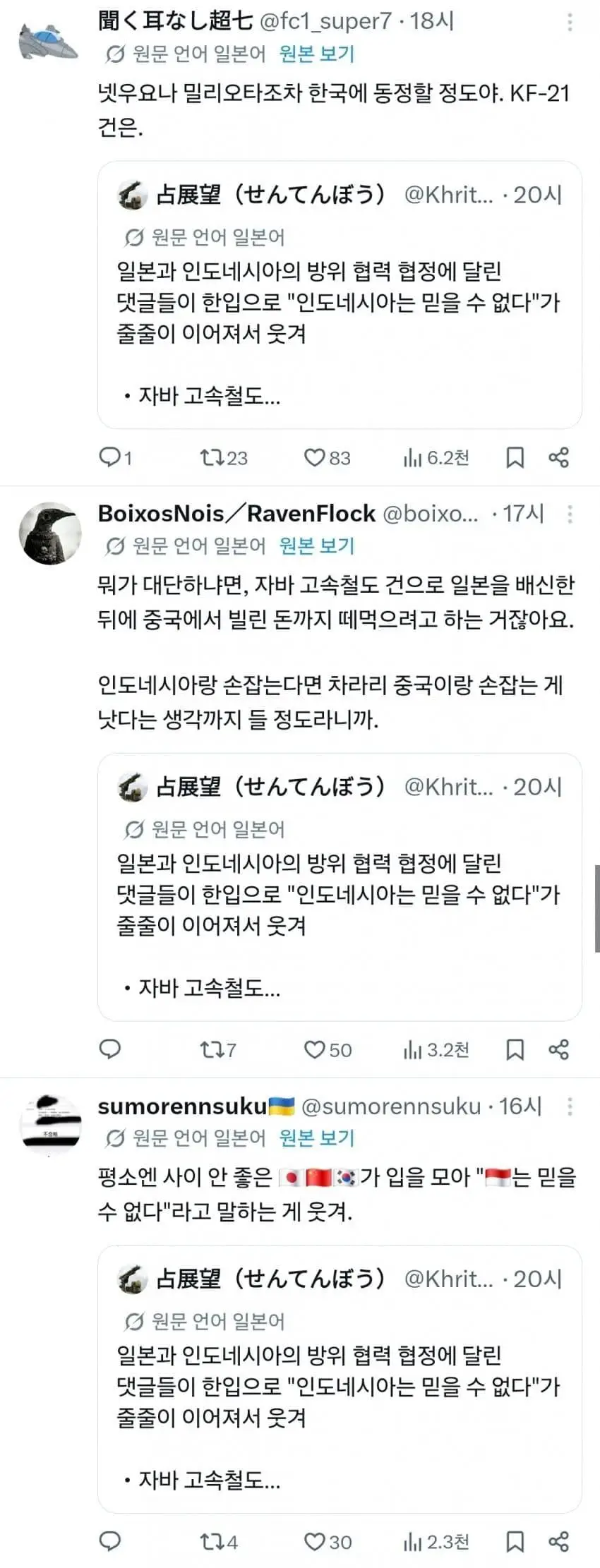Show original text of the sumorennsuku tweet
The height and width of the screenshot is (1568, 600).
pos(317,1137)
